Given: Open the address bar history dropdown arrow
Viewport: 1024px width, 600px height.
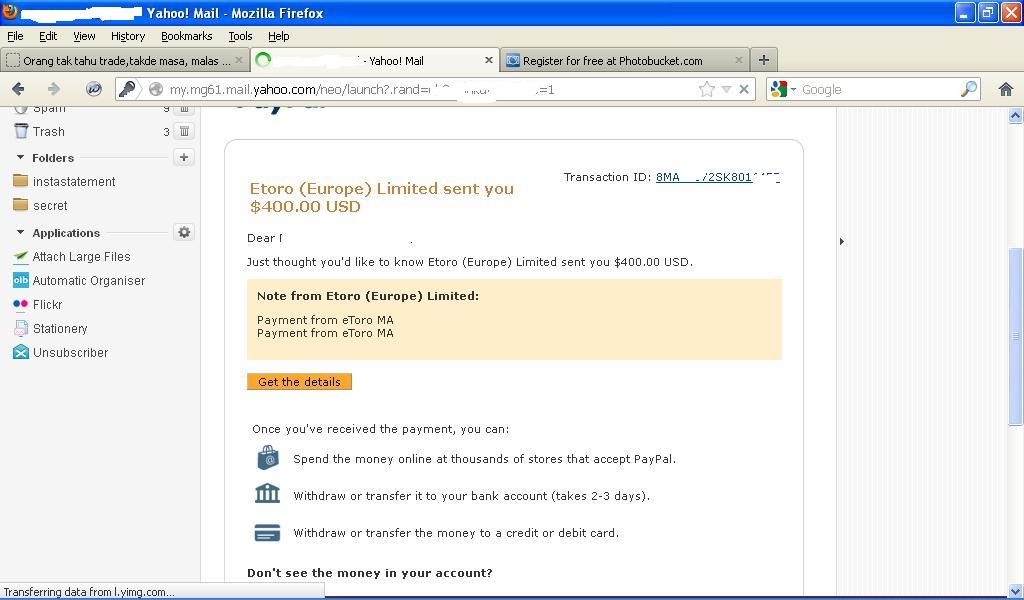Looking at the screenshot, I should (726, 89).
